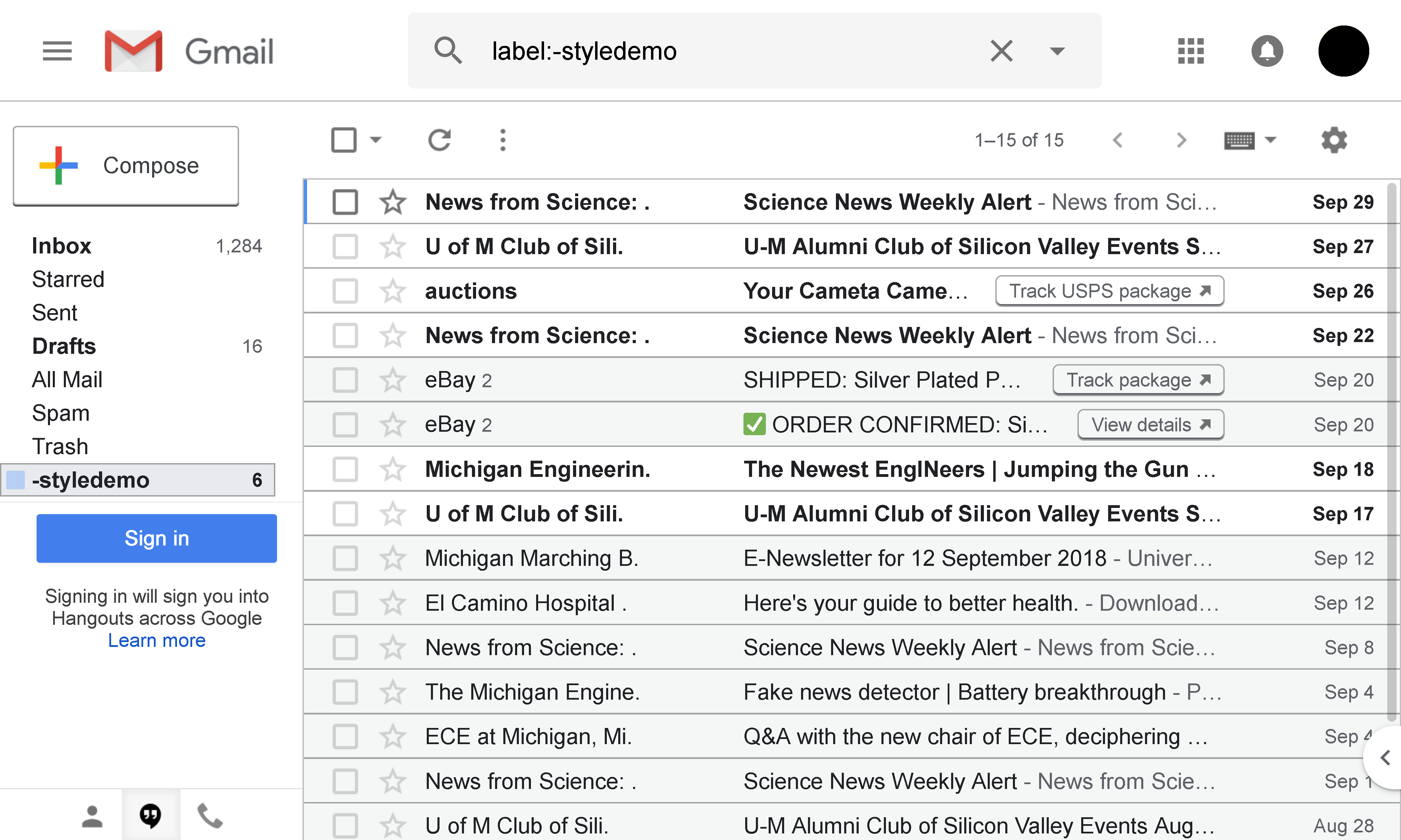Star the Sep 27 U of M Club email
The width and height of the screenshot is (1401, 840).
[x=393, y=247]
